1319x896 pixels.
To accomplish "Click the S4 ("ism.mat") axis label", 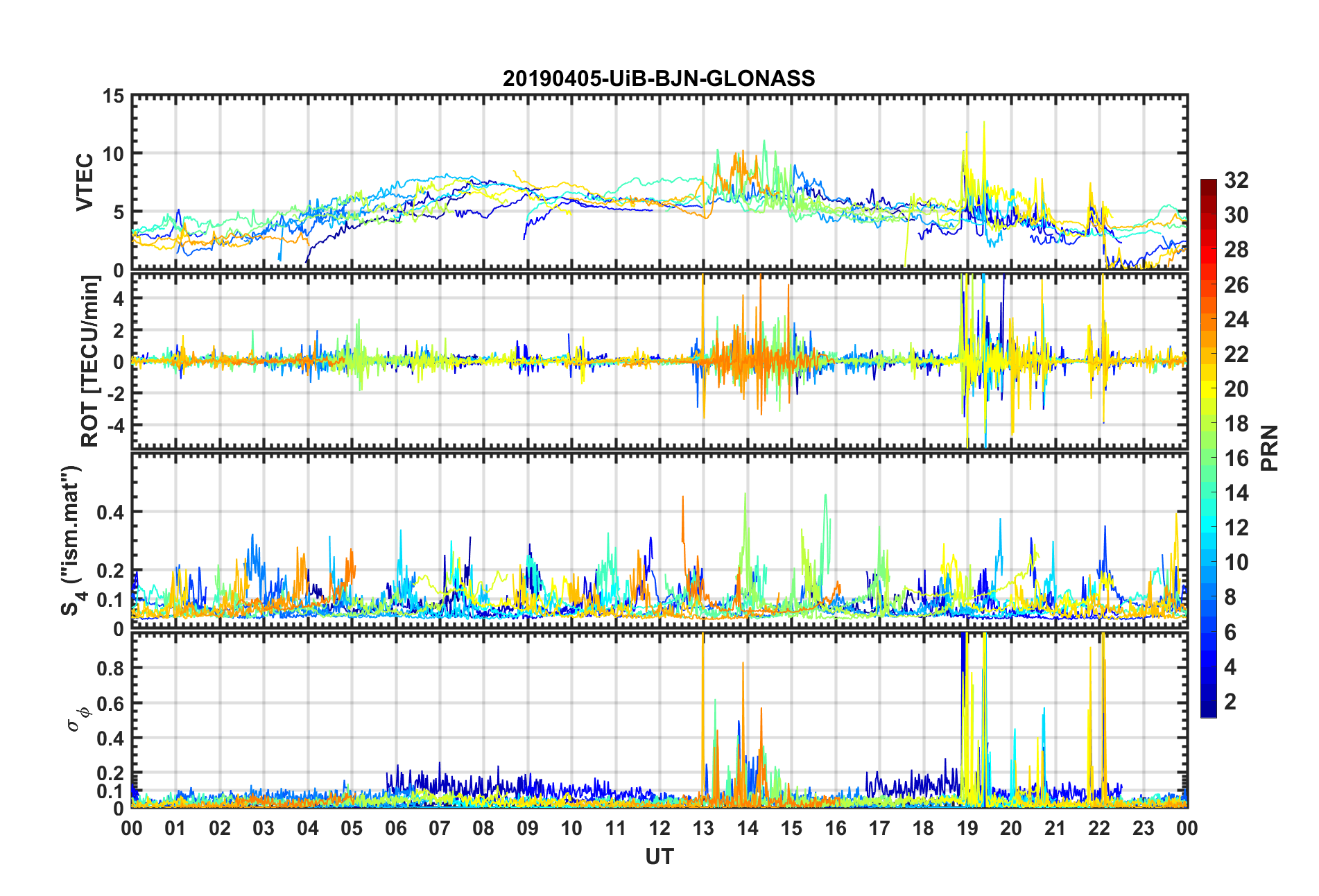I will click(71, 541).
